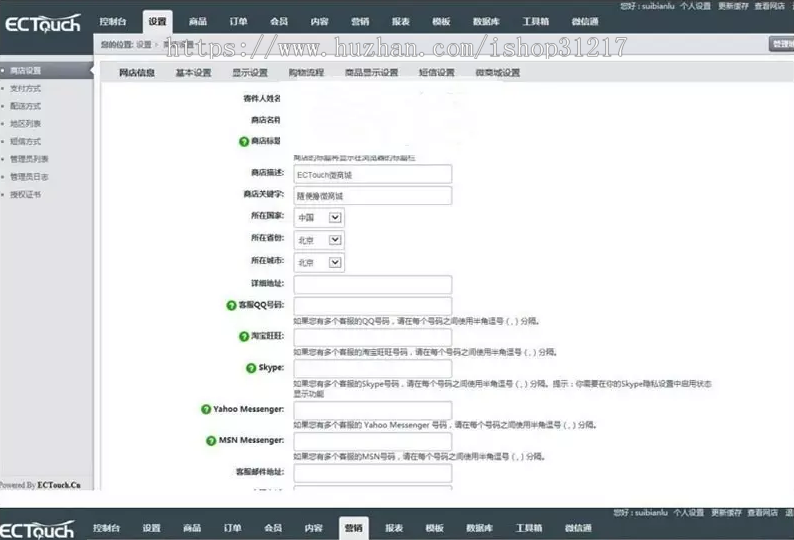This screenshot has height=540, width=794.
Task: Open the 会员 menu in upper header
Action: click(279, 22)
